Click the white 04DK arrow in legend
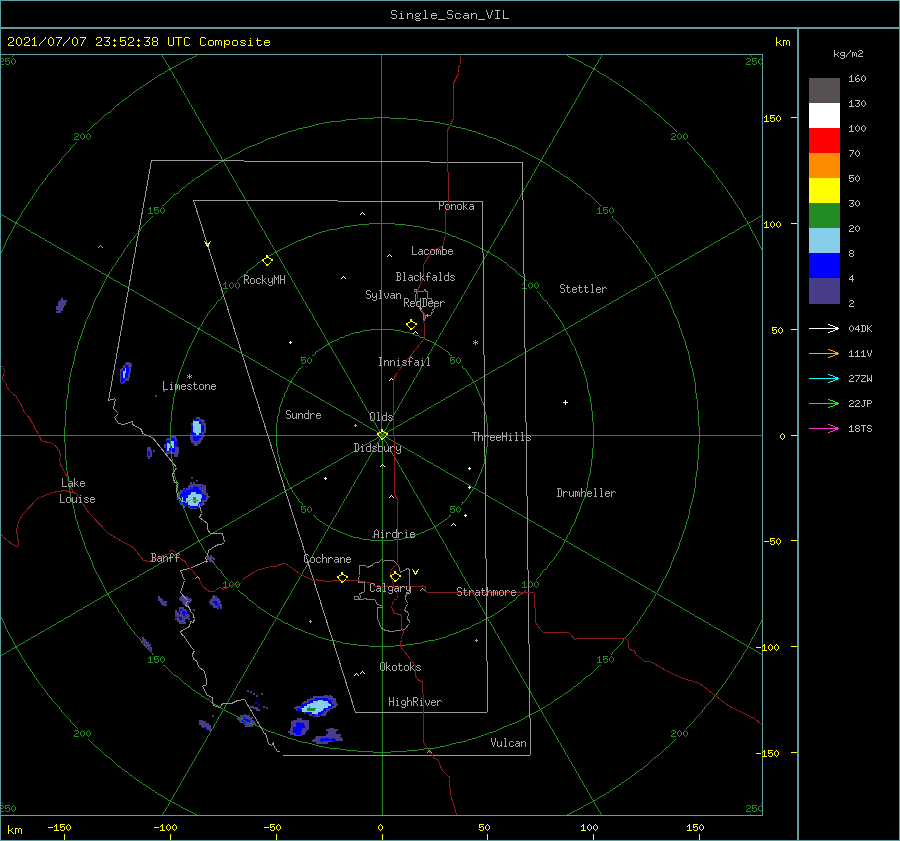The height and width of the screenshot is (841, 900). pyautogui.click(x=824, y=328)
